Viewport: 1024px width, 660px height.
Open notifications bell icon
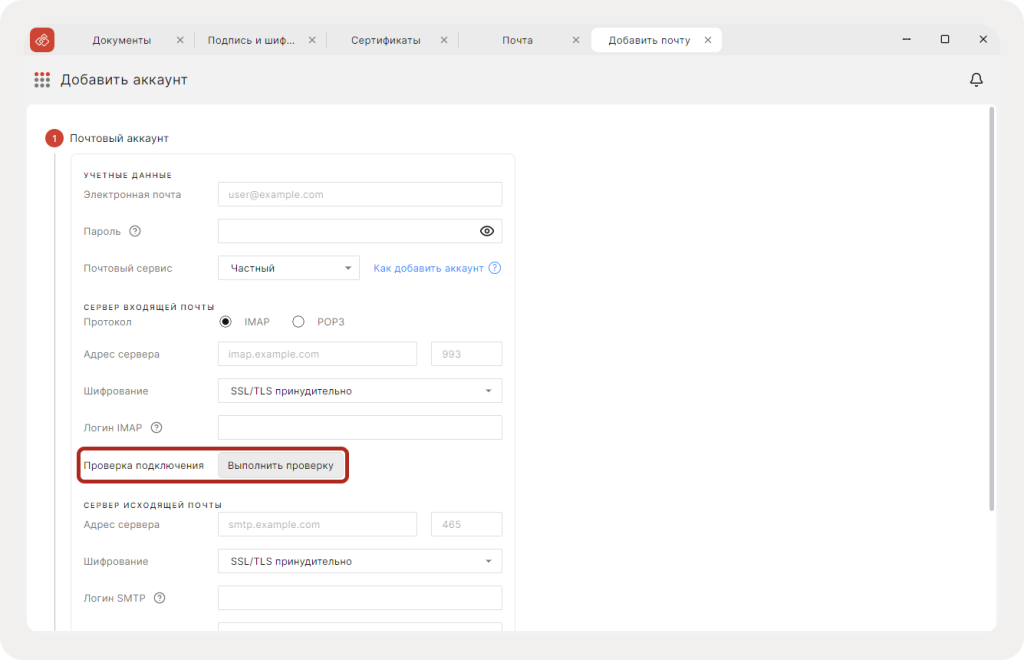(976, 80)
